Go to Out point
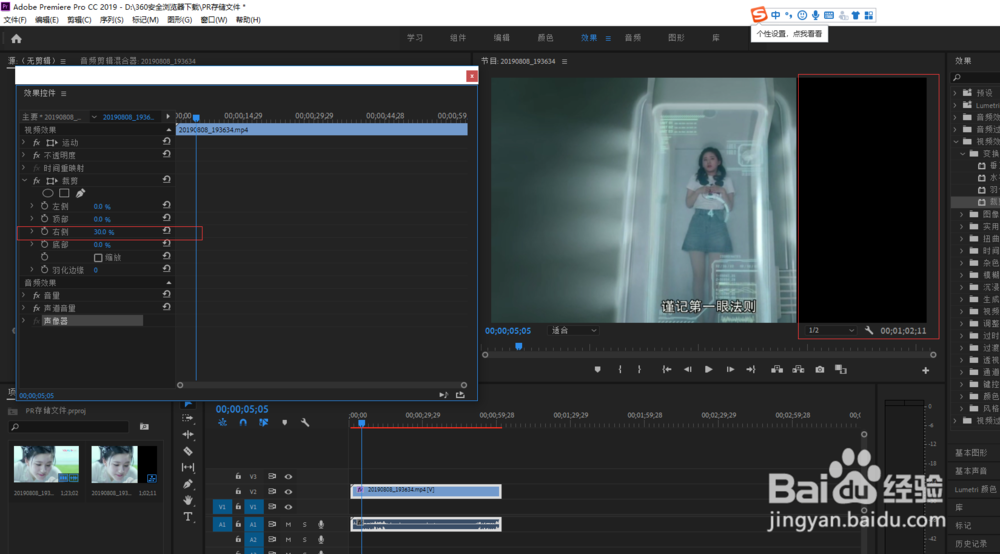The width and height of the screenshot is (1000, 554). (751, 370)
